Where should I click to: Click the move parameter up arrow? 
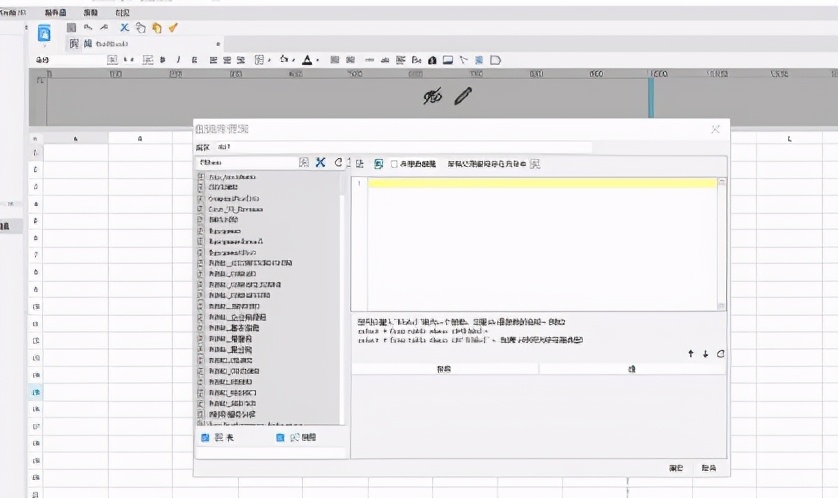click(690, 354)
